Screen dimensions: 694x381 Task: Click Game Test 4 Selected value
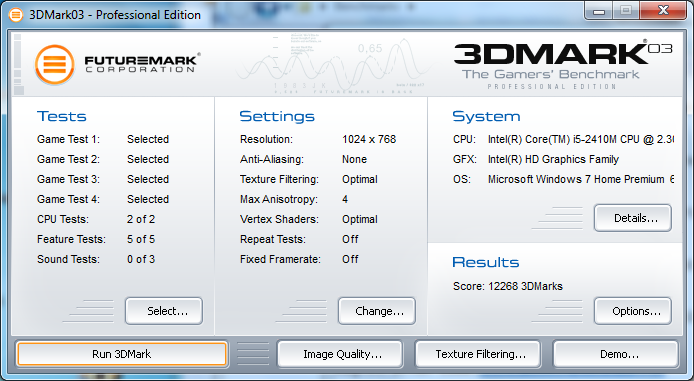pos(148,199)
